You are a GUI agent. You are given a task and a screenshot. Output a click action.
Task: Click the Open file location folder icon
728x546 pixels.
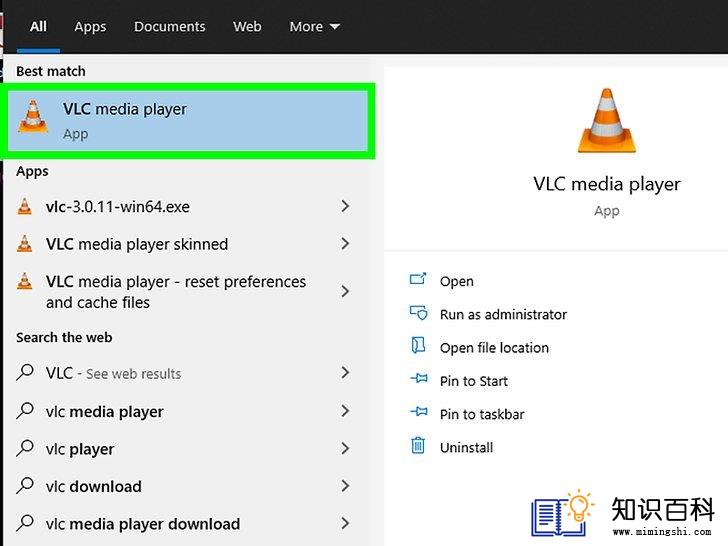tap(418, 346)
